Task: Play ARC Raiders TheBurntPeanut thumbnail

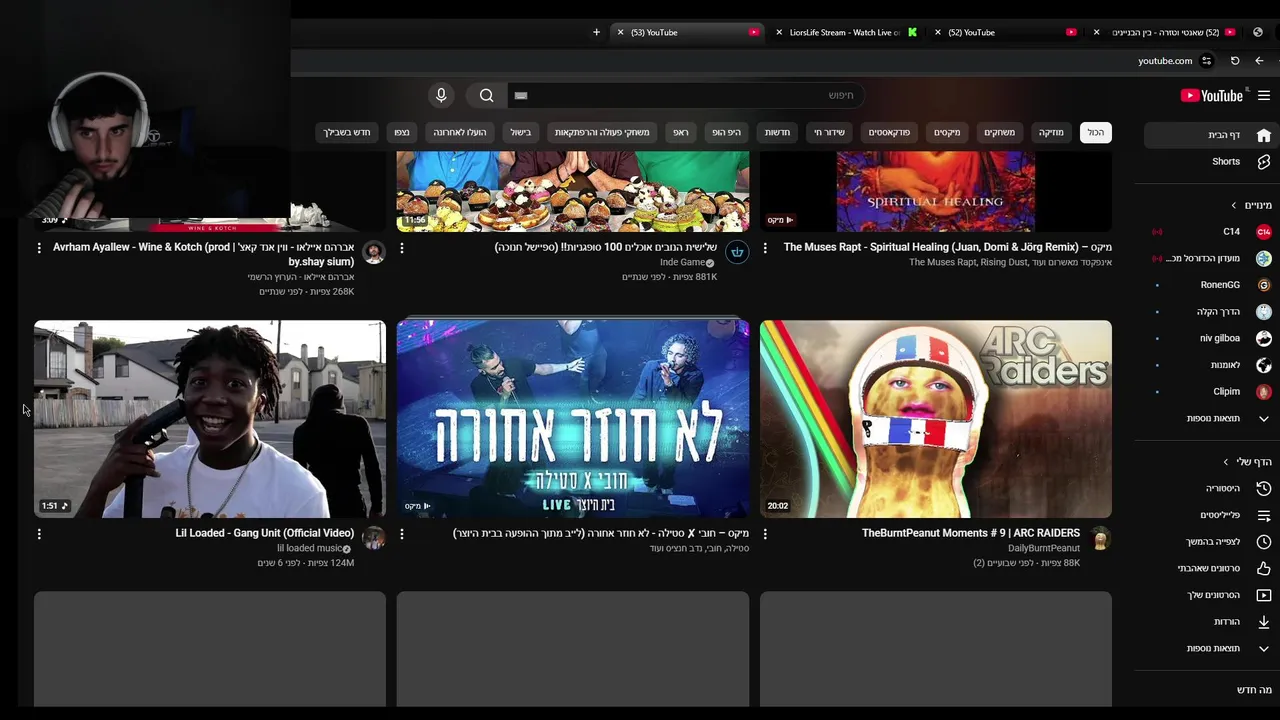Action: 936,419
